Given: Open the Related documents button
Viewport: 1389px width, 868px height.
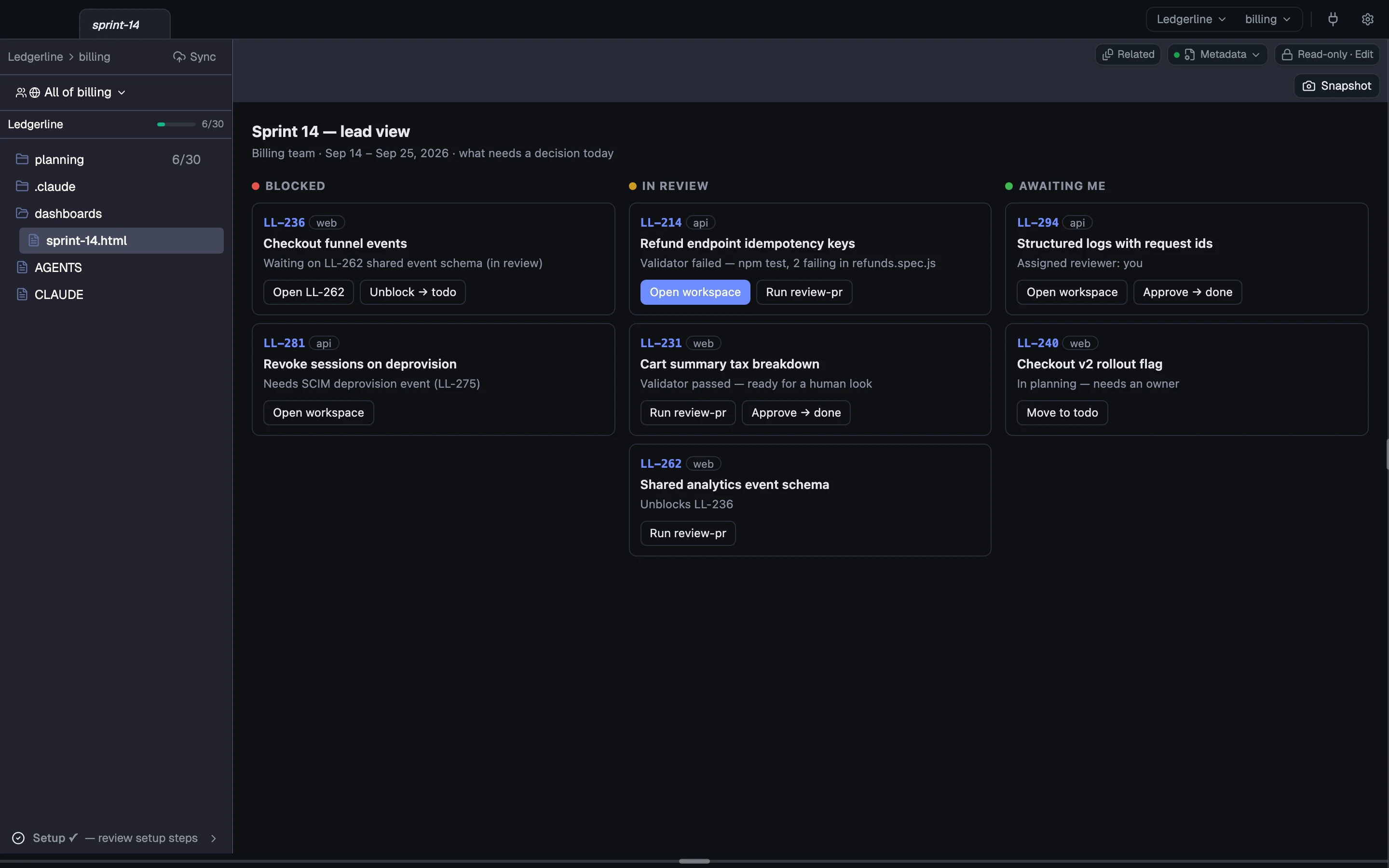Looking at the screenshot, I should 1128,54.
